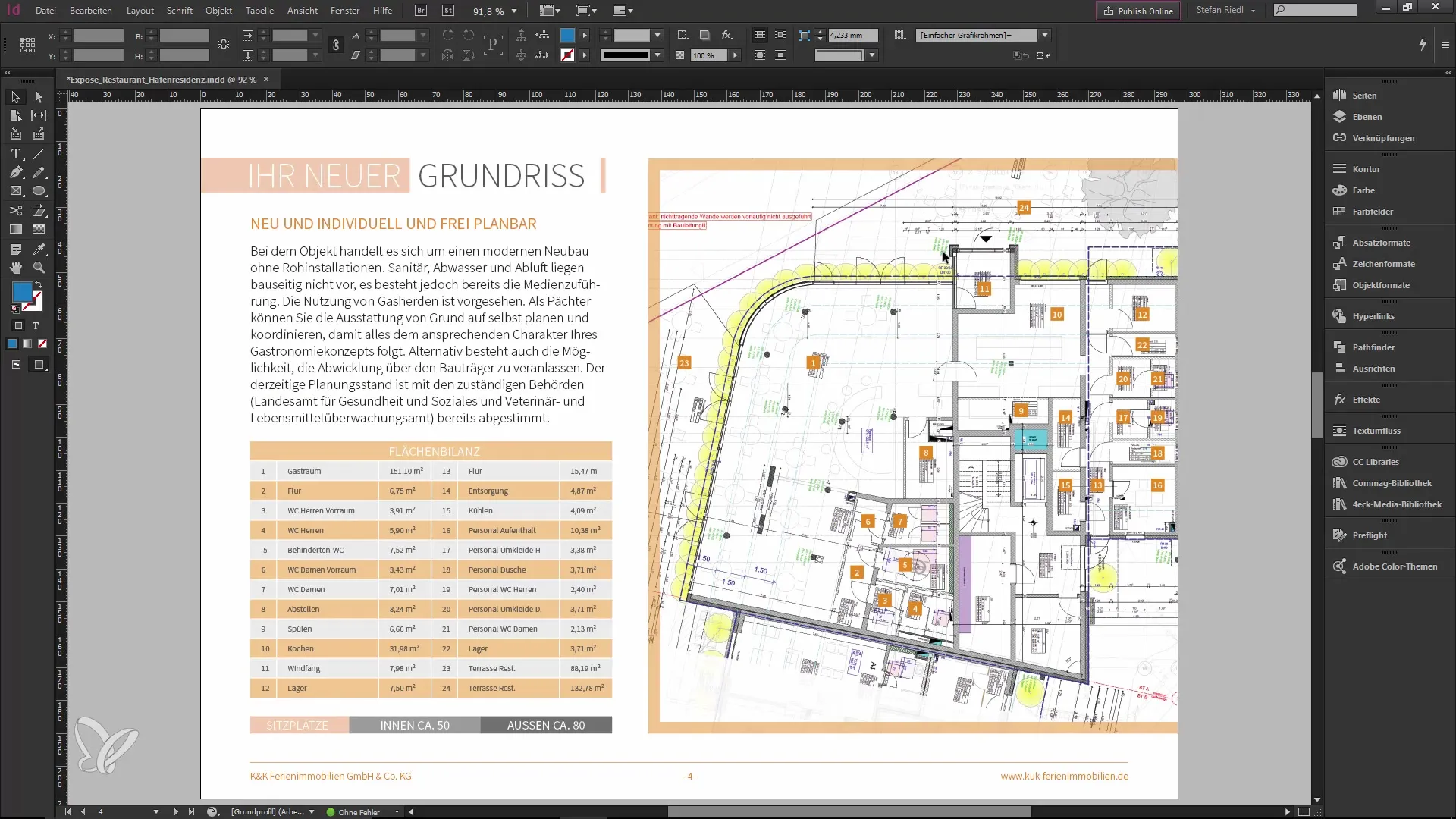Open the Bearbeiten menu
Image resolution: width=1456 pixels, height=819 pixels.
click(91, 11)
